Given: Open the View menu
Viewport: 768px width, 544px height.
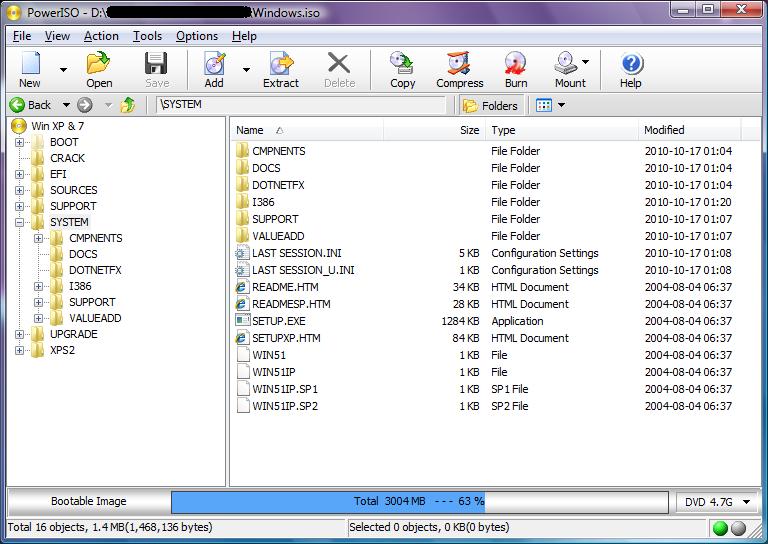Looking at the screenshot, I should click(x=57, y=36).
